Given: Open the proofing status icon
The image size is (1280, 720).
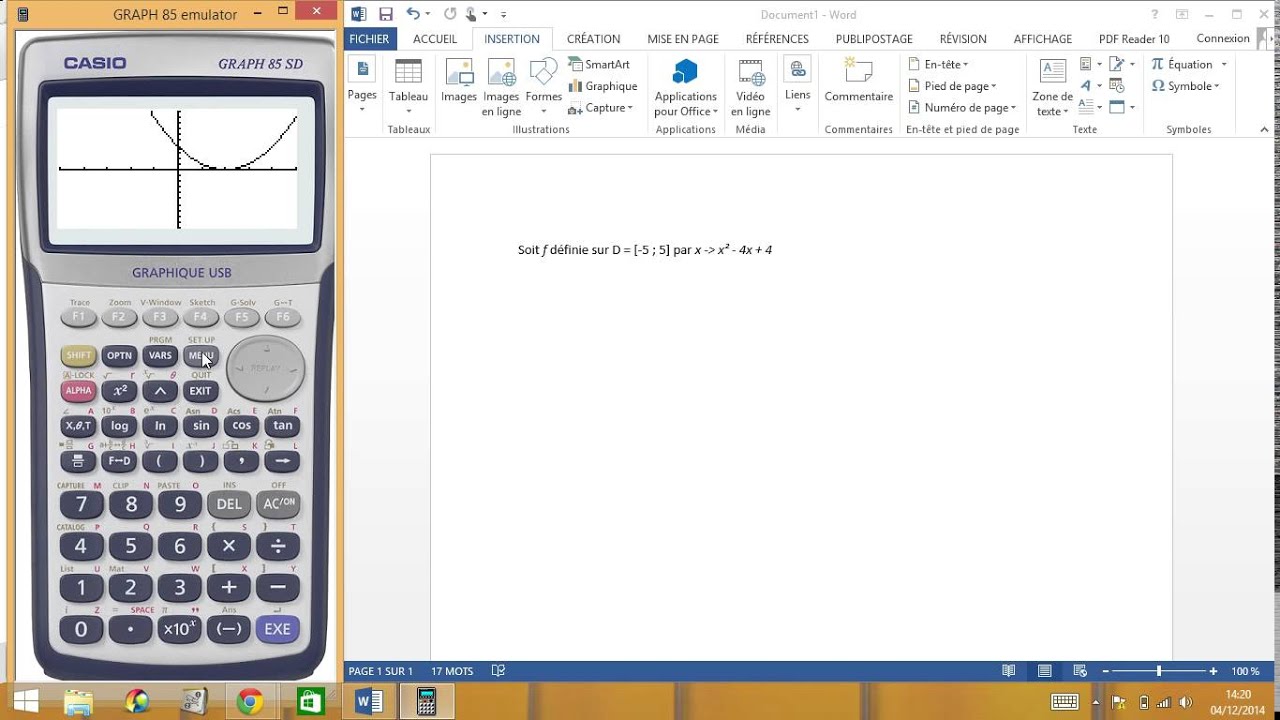Looking at the screenshot, I should (x=499, y=671).
